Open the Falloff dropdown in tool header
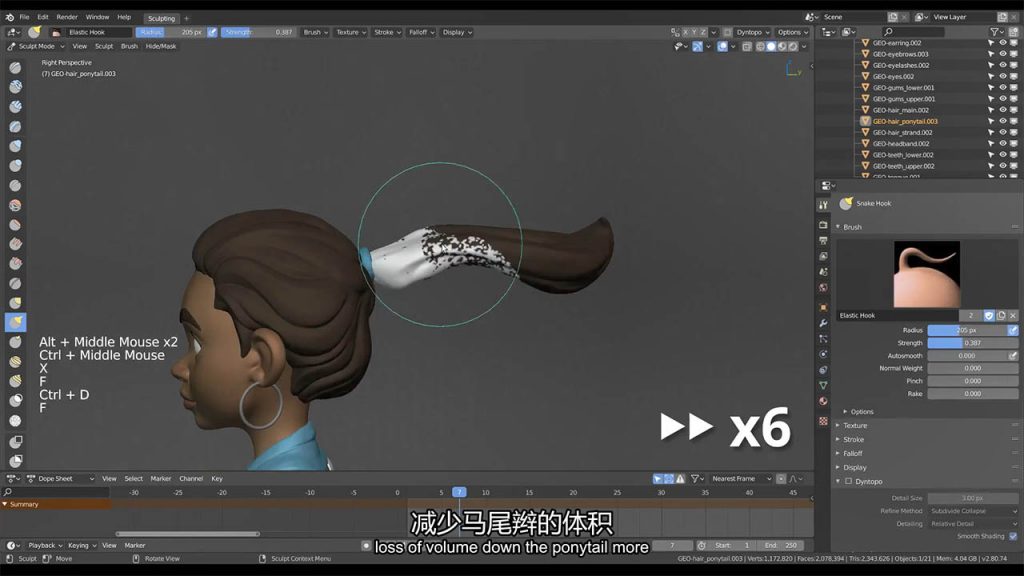Image resolution: width=1024 pixels, height=576 pixels. click(x=421, y=32)
